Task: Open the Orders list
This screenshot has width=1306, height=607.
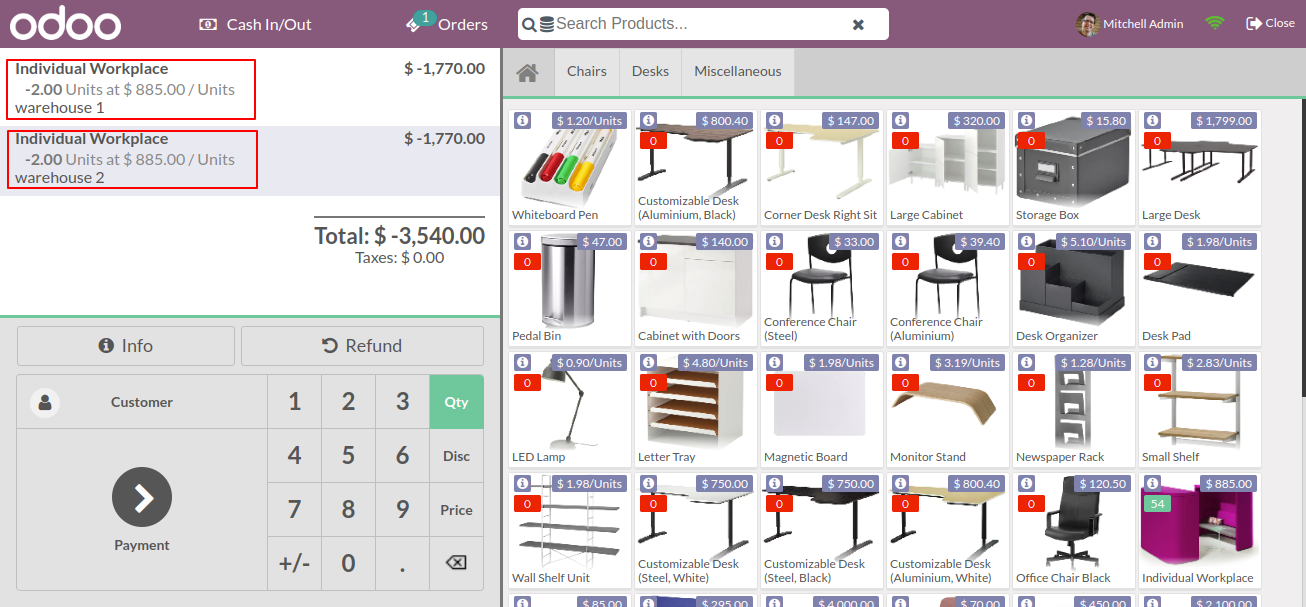Action: point(447,23)
